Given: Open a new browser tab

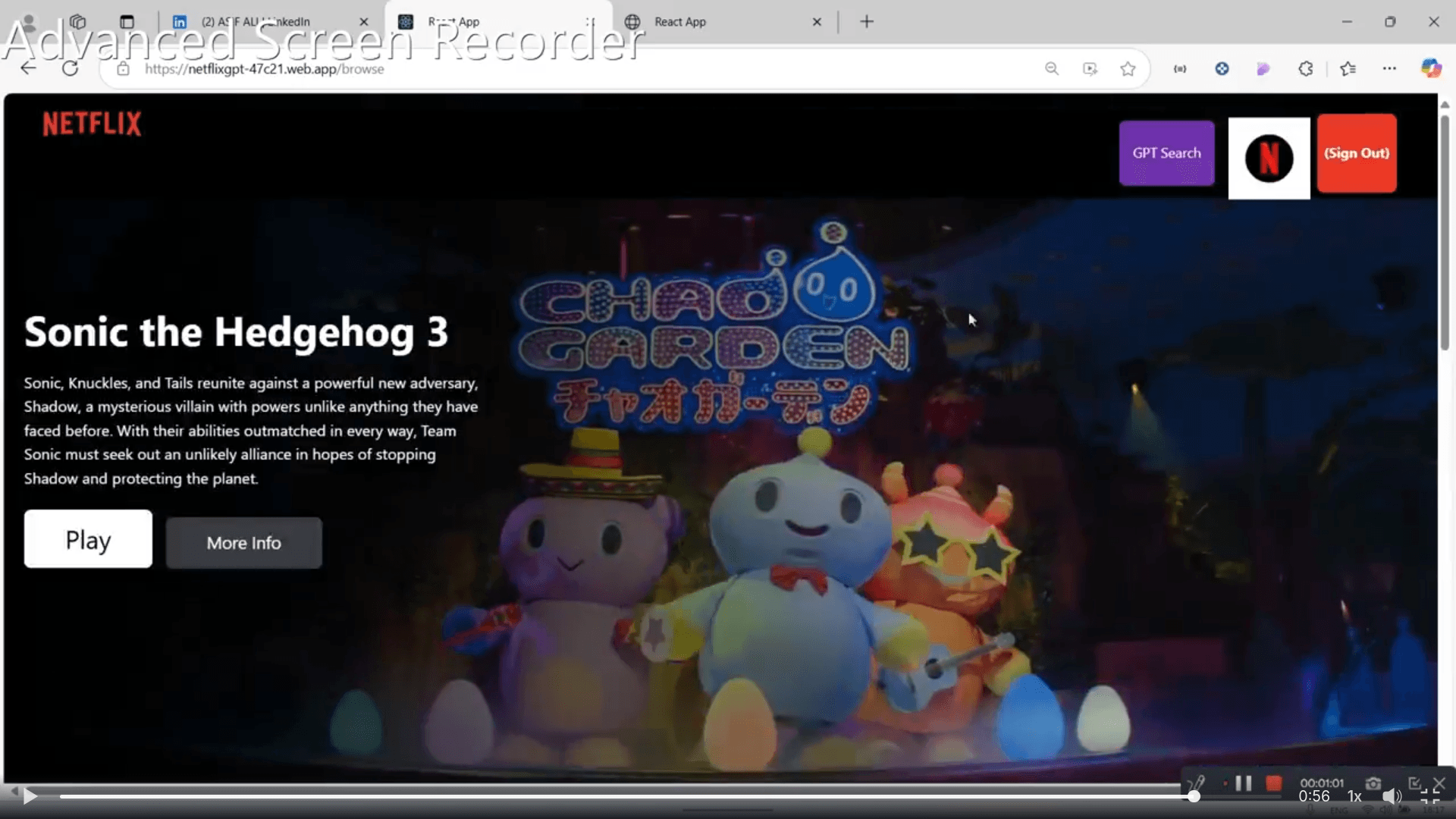Looking at the screenshot, I should click(867, 22).
